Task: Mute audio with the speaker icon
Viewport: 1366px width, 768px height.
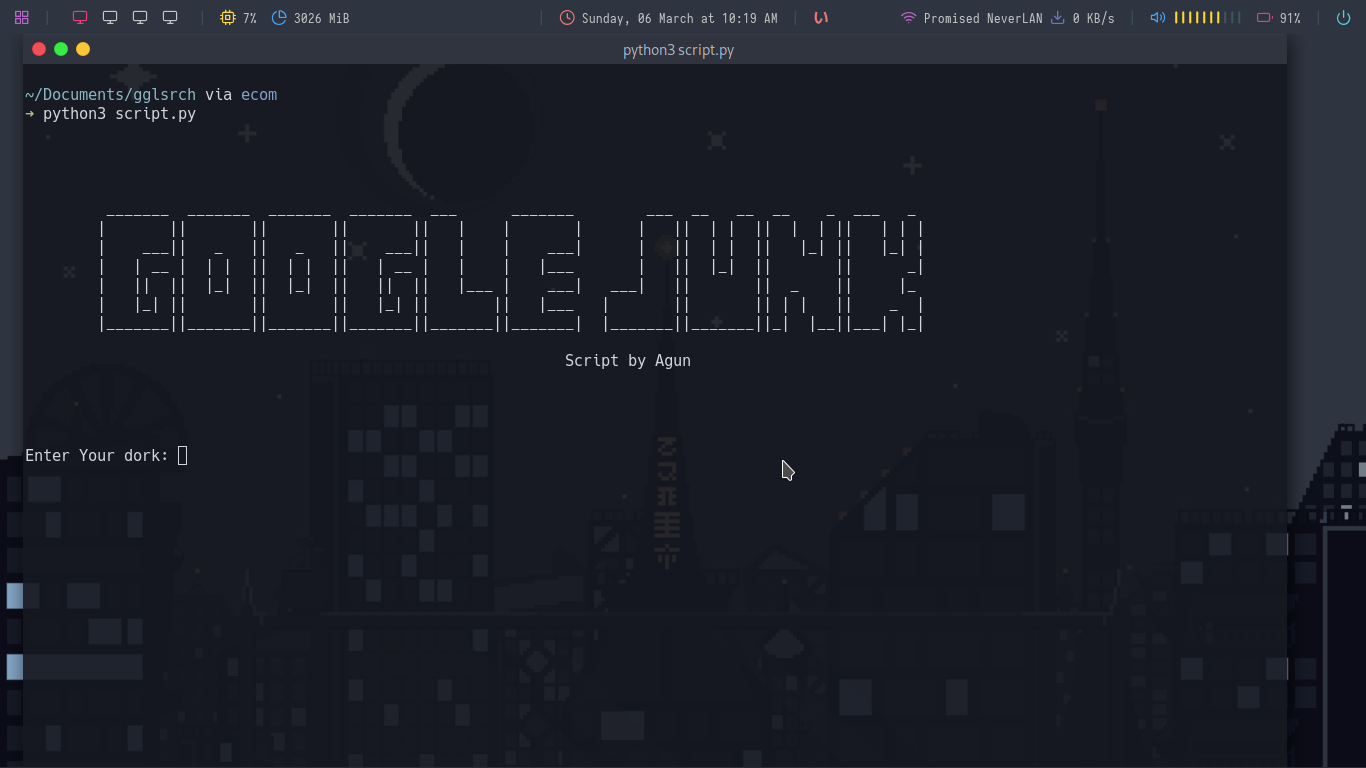Action: [1158, 18]
